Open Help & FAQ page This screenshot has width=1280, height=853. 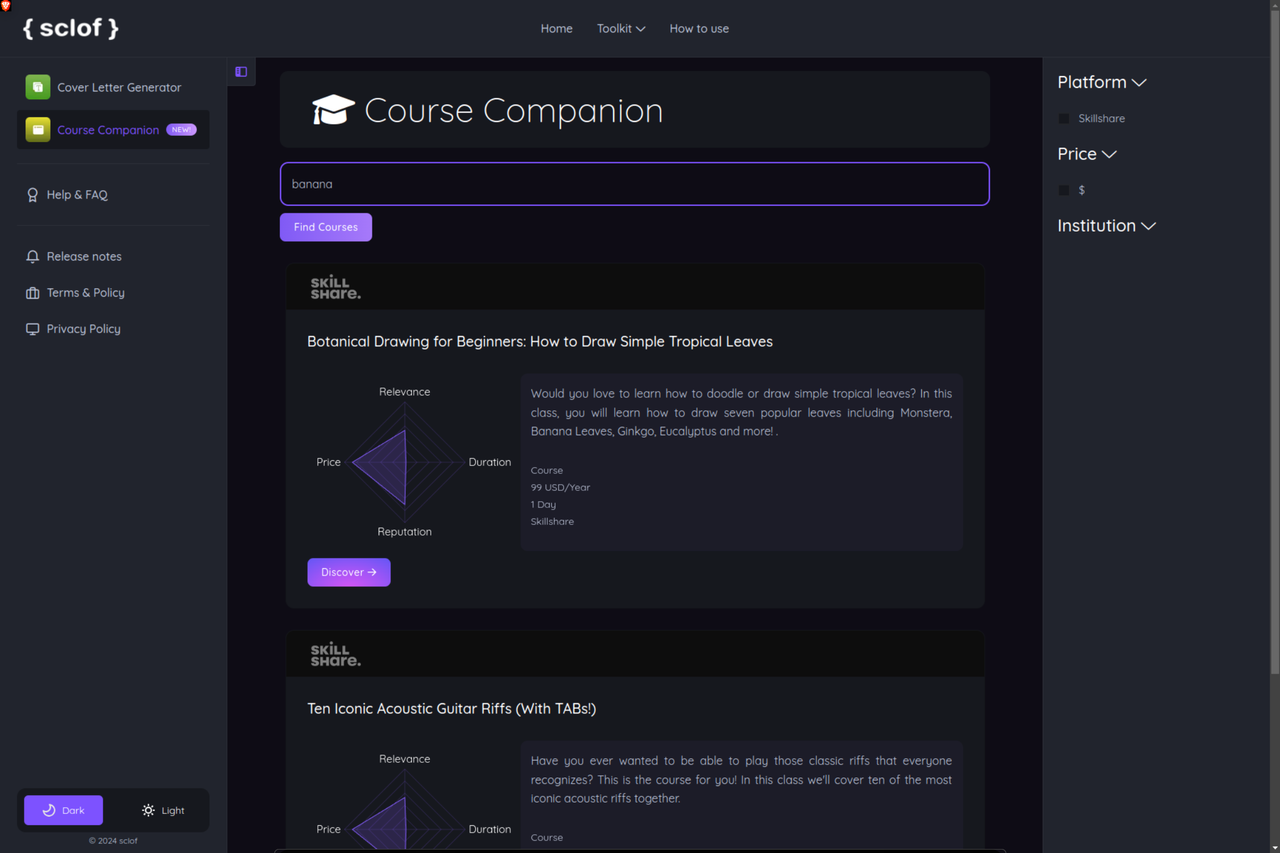click(77, 195)
